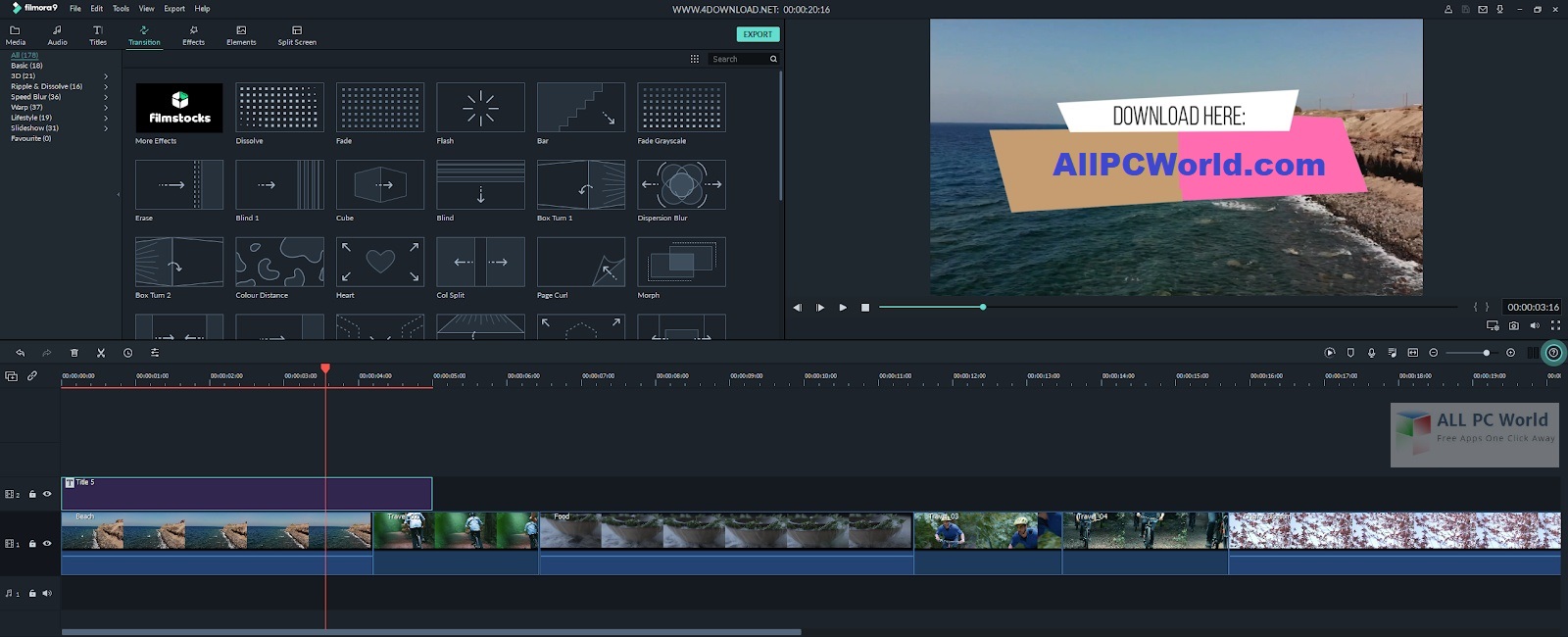Lock video track 2
Image resolution: width=1568 pixels, height=637 pixels.
pyautogui.click(x=32, y=494)
